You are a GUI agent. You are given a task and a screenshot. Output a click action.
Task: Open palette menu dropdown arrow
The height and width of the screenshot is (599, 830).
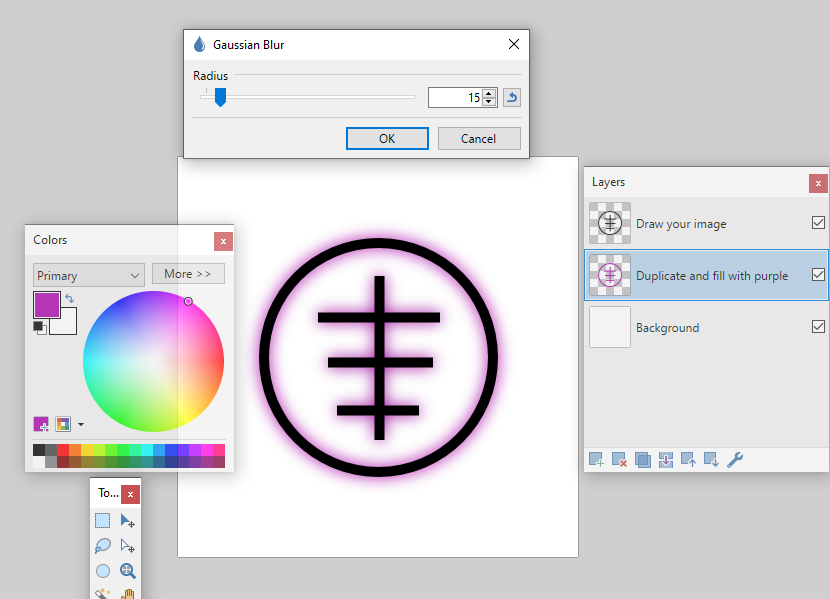(x=81, y=424)
